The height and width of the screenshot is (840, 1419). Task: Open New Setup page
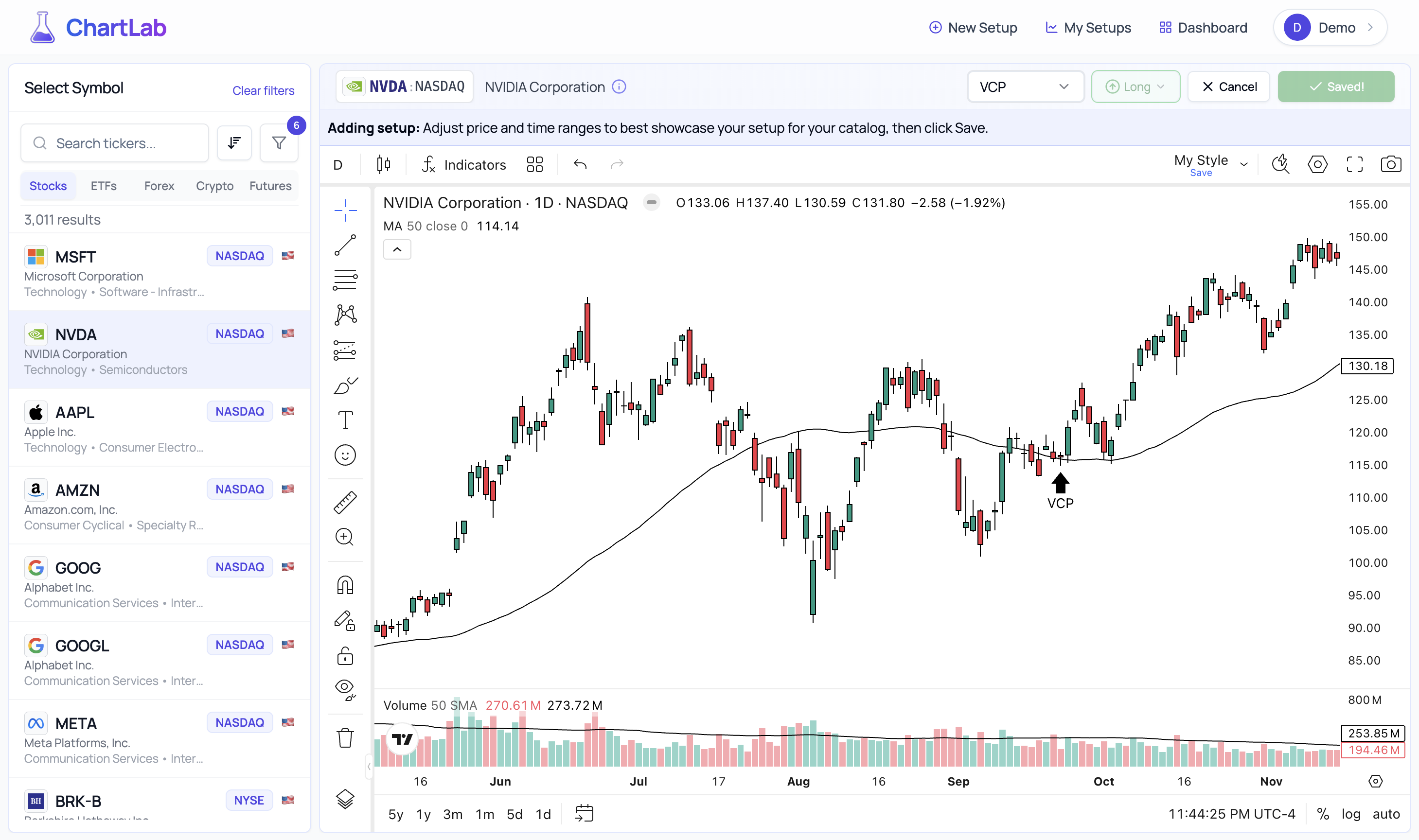pos(973,27)
